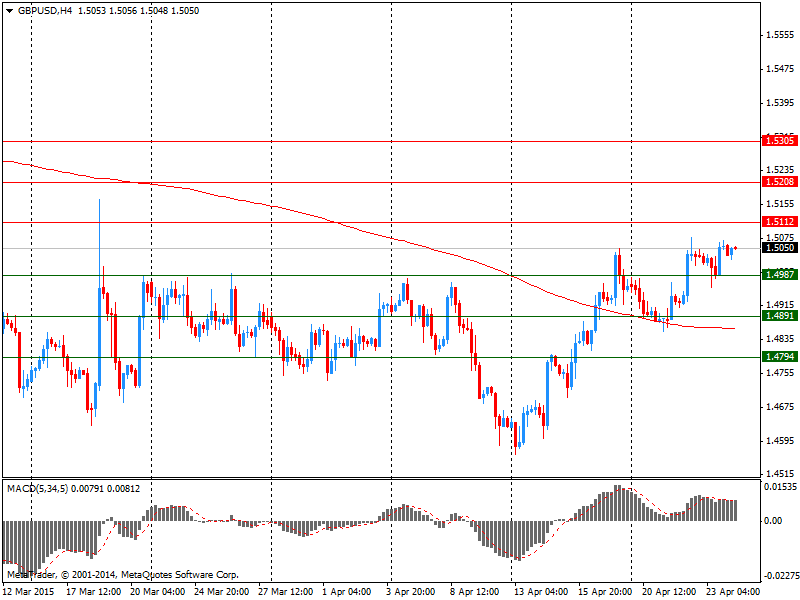Image resolution: width=800 pixels, height=600 pixels.
Task: Click the 8 Apr 12:00 time label
Action: (x=474, y=592)
